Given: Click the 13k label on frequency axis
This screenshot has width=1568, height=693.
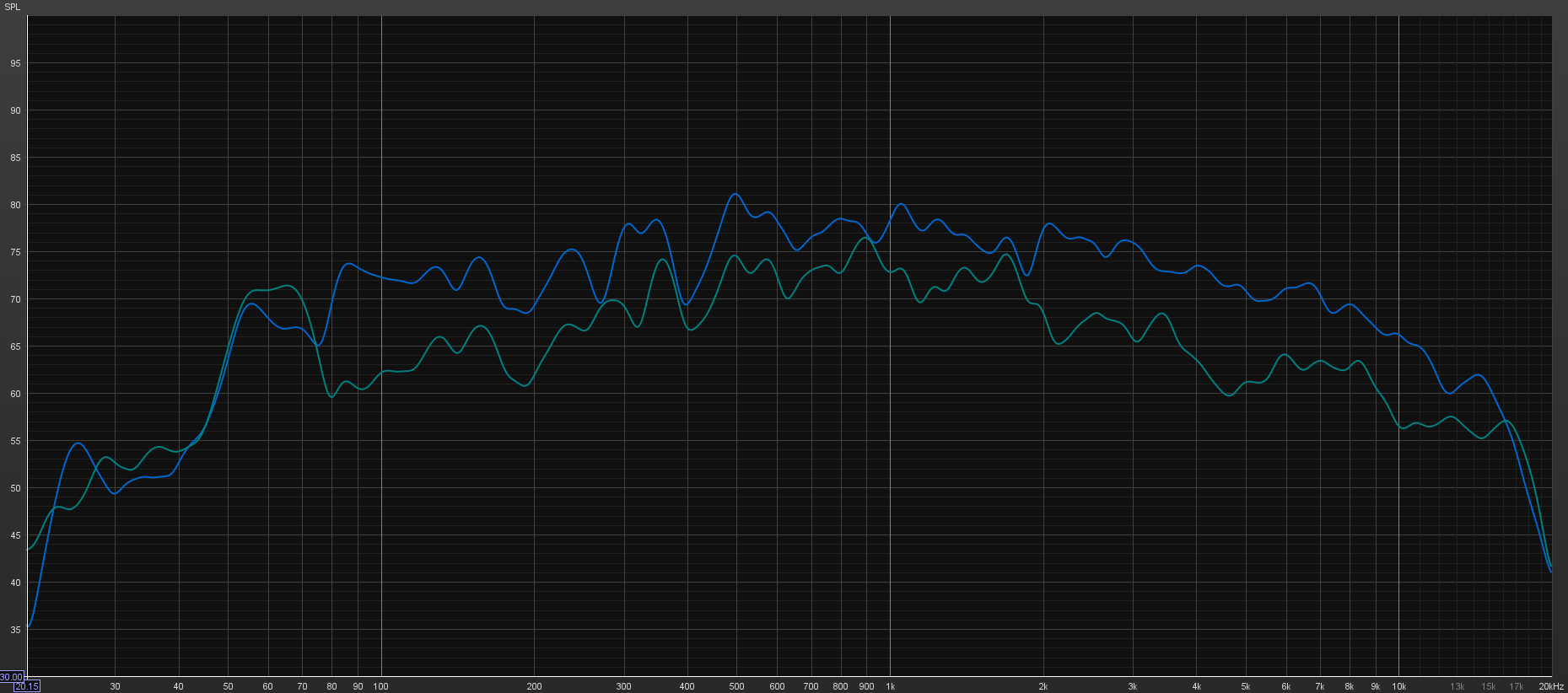Looking at the screenshot, I should coord(1457,686).
